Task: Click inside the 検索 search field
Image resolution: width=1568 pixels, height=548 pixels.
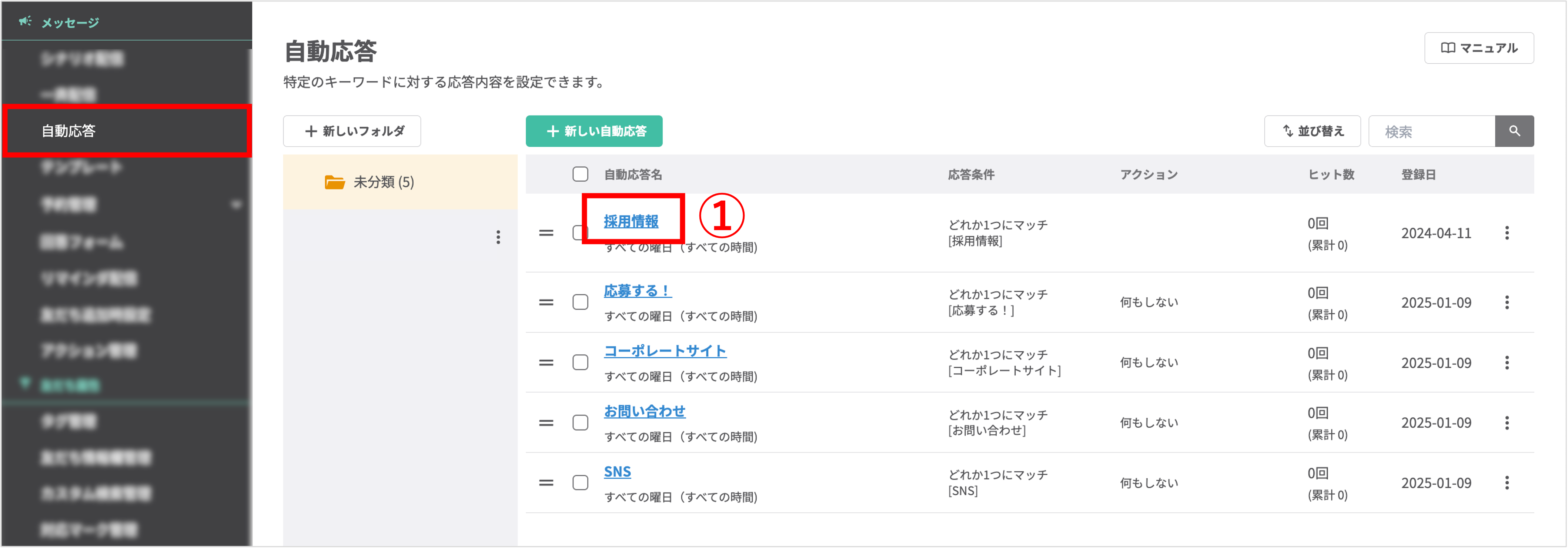Action: [x=1430, y=131]
